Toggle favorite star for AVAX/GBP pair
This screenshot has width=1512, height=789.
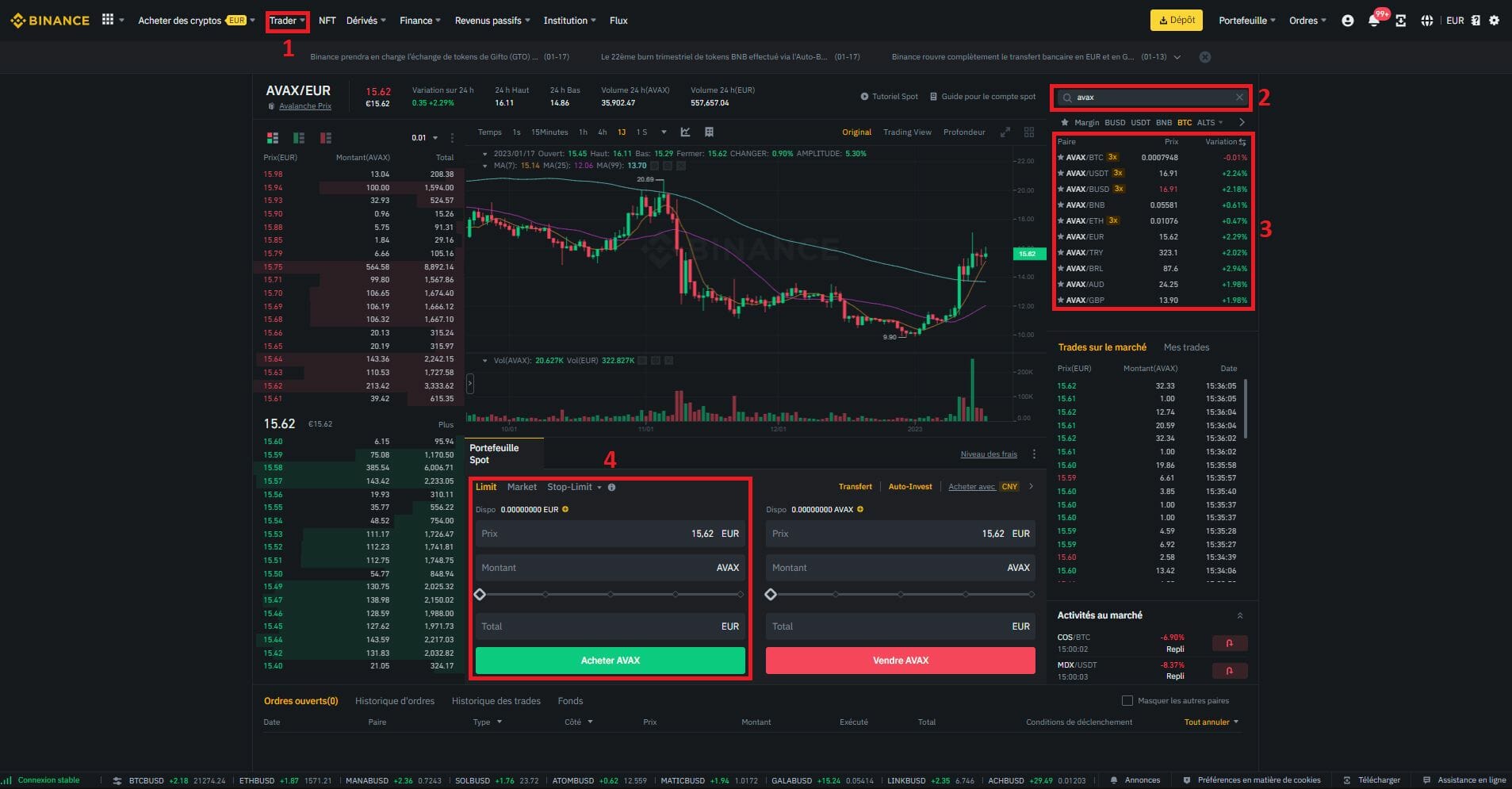(1061, 301)
